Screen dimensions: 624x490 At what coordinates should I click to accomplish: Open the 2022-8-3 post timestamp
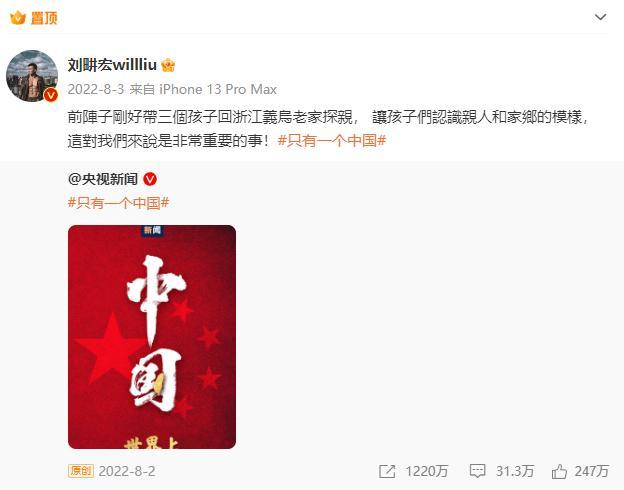[x=96, y=89]
